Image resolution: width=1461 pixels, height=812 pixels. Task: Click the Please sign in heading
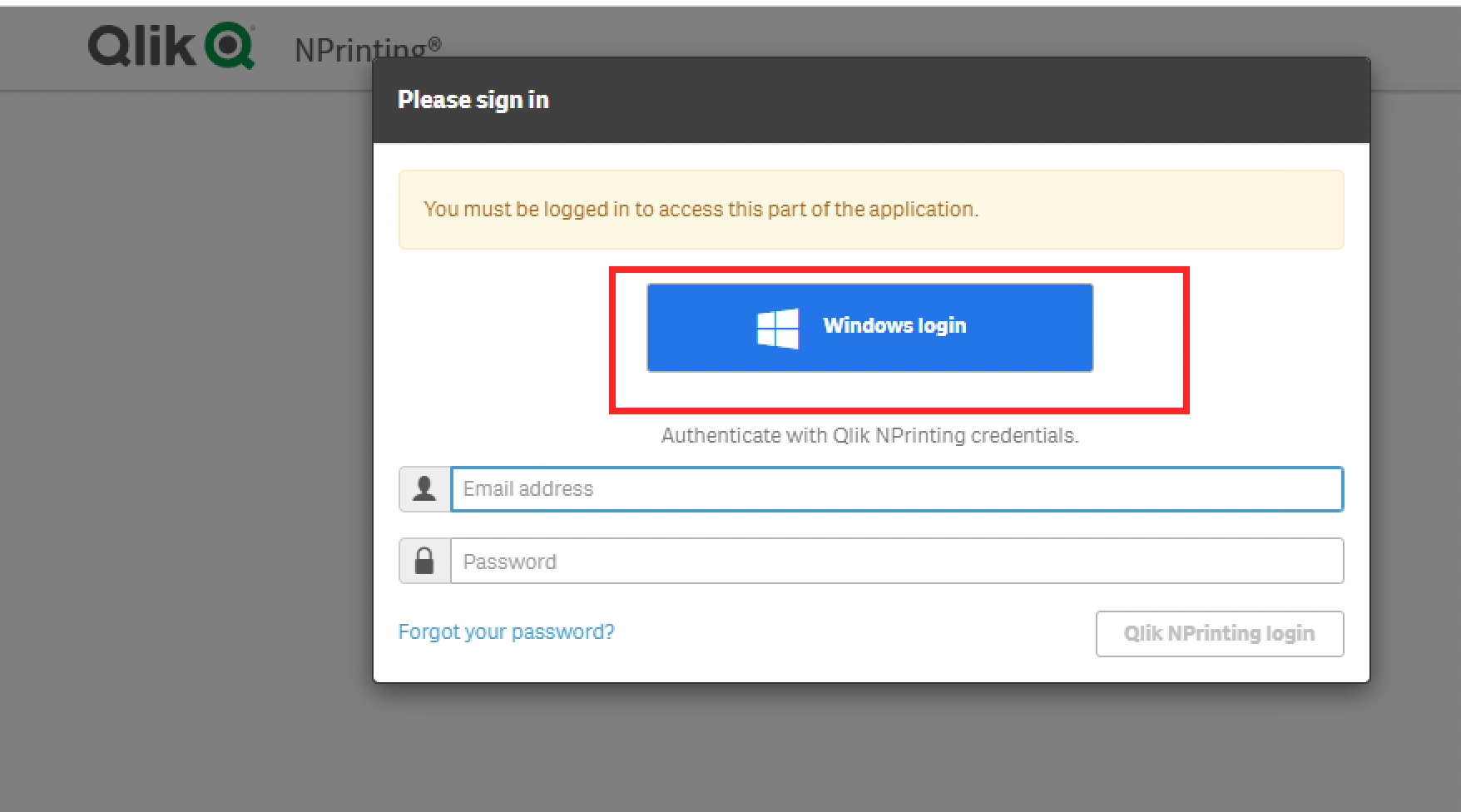coord(473,100)
